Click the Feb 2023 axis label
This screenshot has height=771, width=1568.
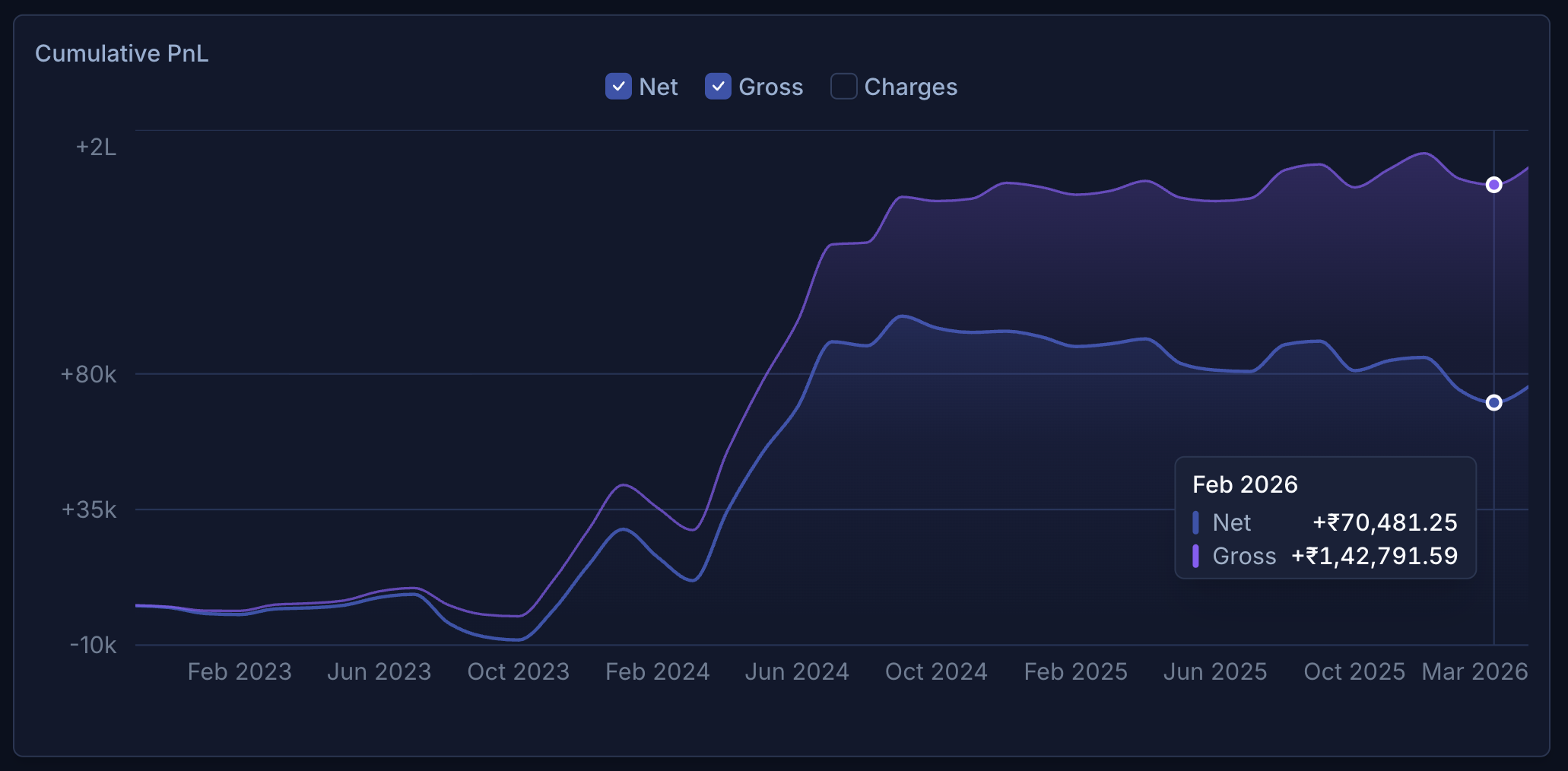[239, 671]
